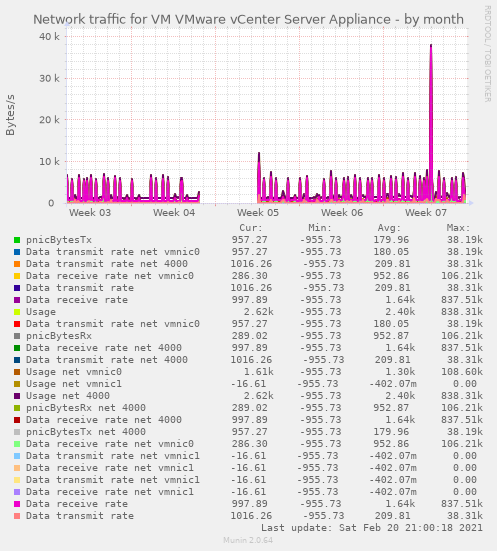Click the Week 06 x-axis label

[342, 213]
